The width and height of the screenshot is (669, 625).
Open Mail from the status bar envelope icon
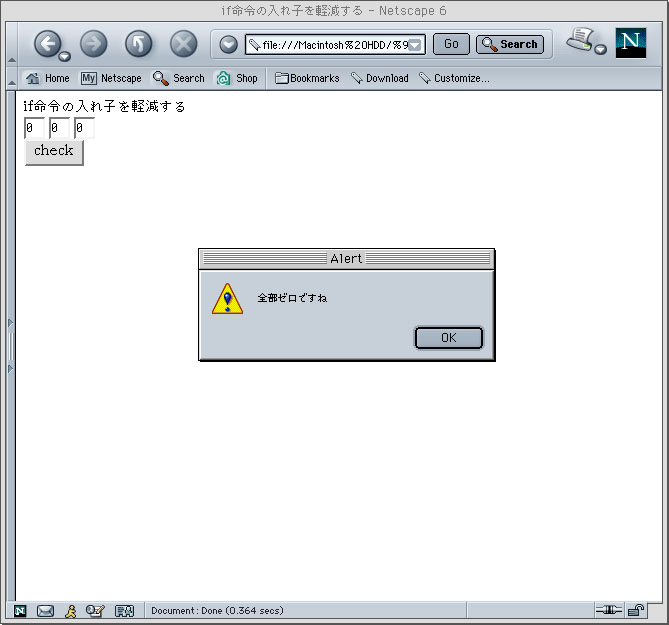(45, 611)
